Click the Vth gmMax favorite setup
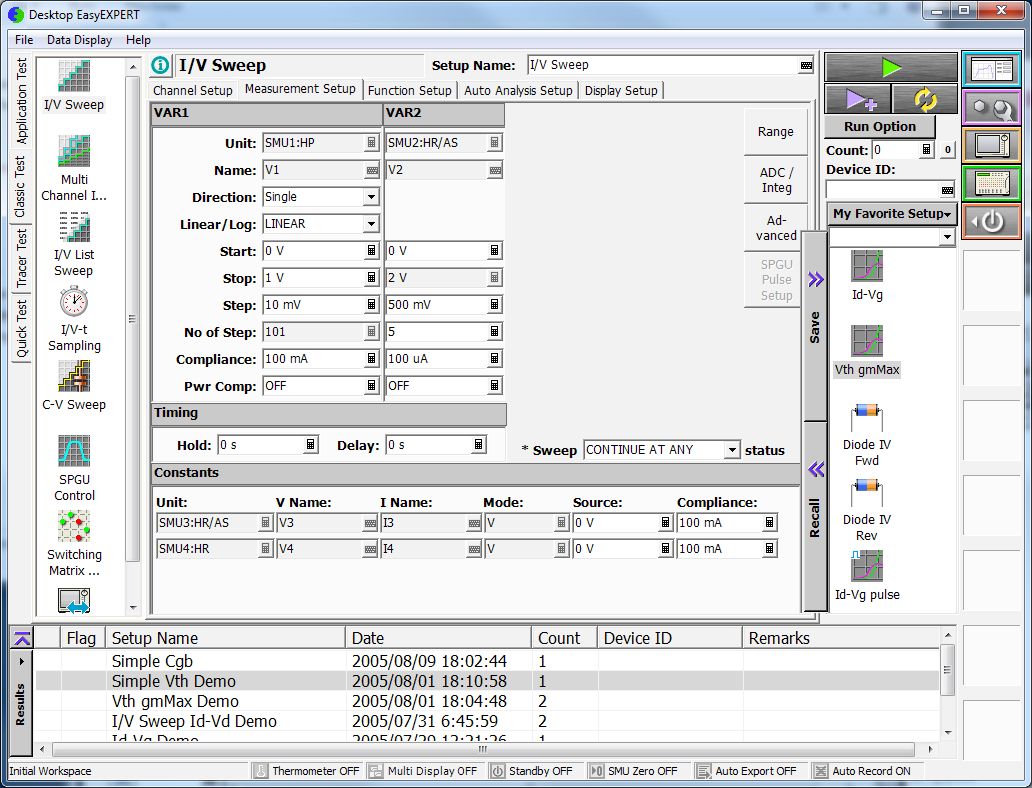 pos(867,342)
